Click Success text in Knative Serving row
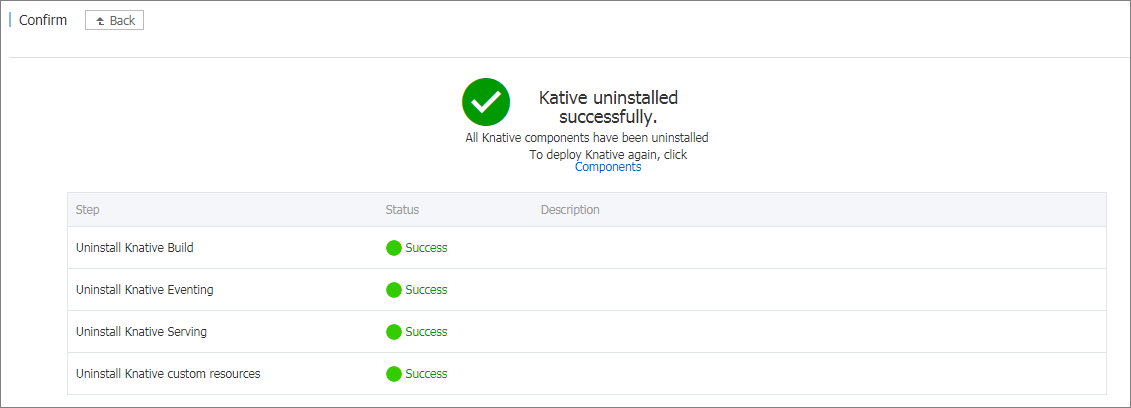 (426, 332)
